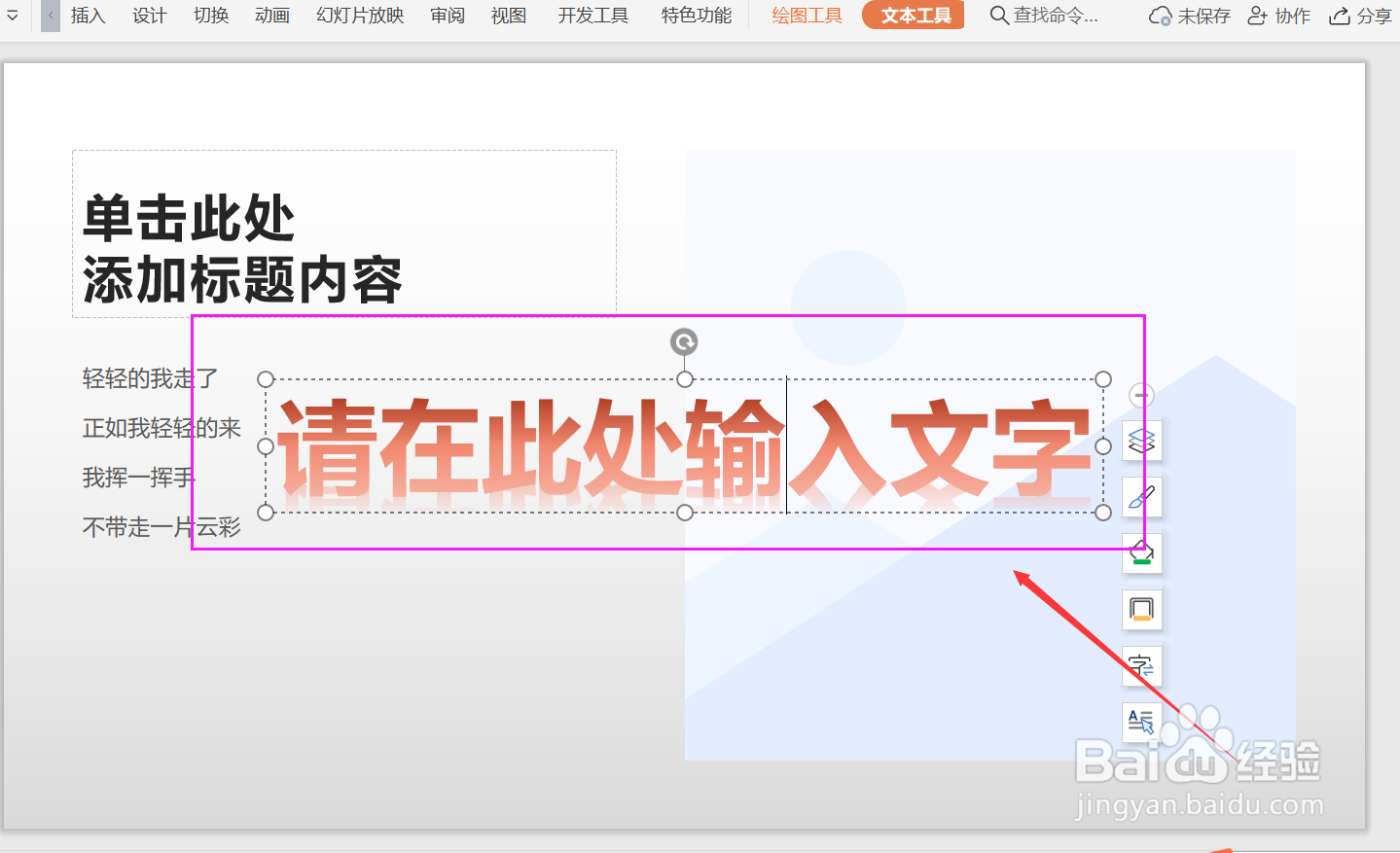Click the 分享 share button

1360,17
